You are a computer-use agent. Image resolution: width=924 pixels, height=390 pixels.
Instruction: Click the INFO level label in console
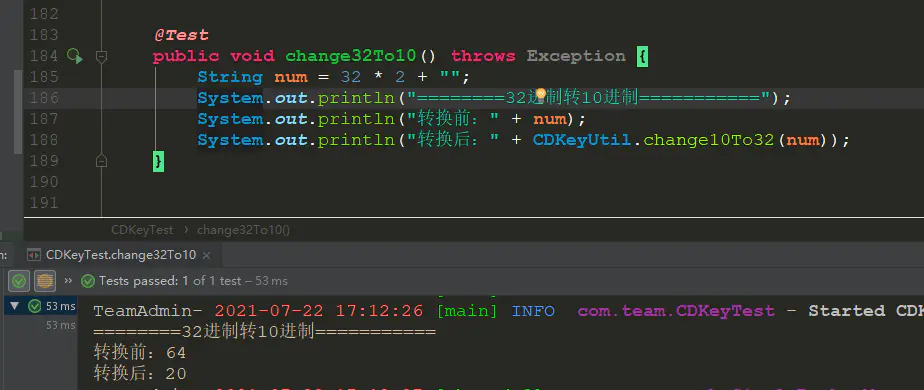click(x=533, y=310)
